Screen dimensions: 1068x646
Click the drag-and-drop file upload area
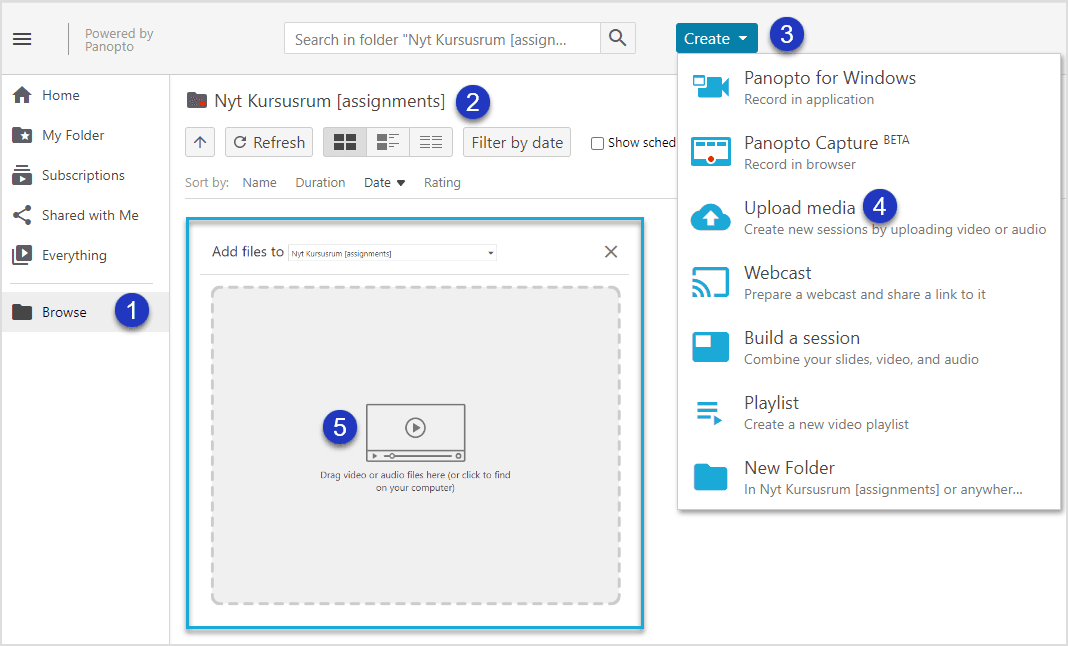pos(415,445)
